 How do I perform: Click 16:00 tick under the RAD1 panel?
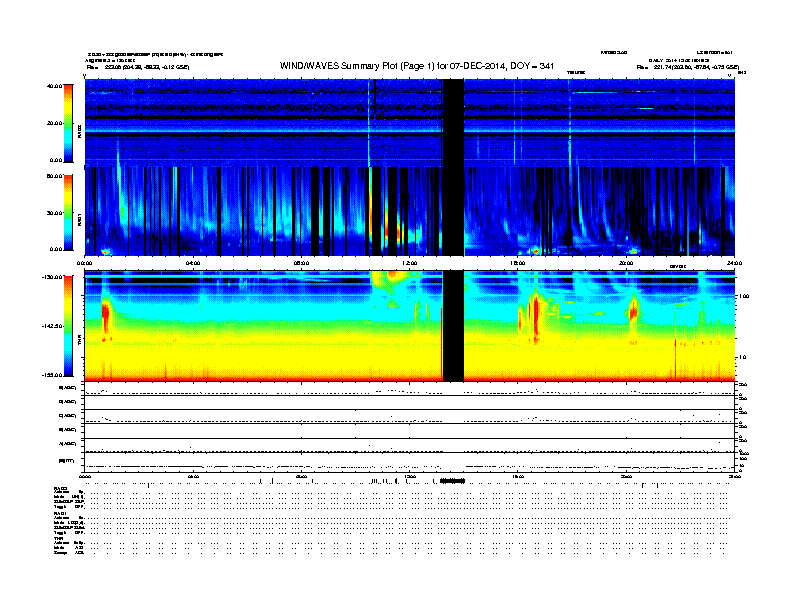tap(518, 263)
